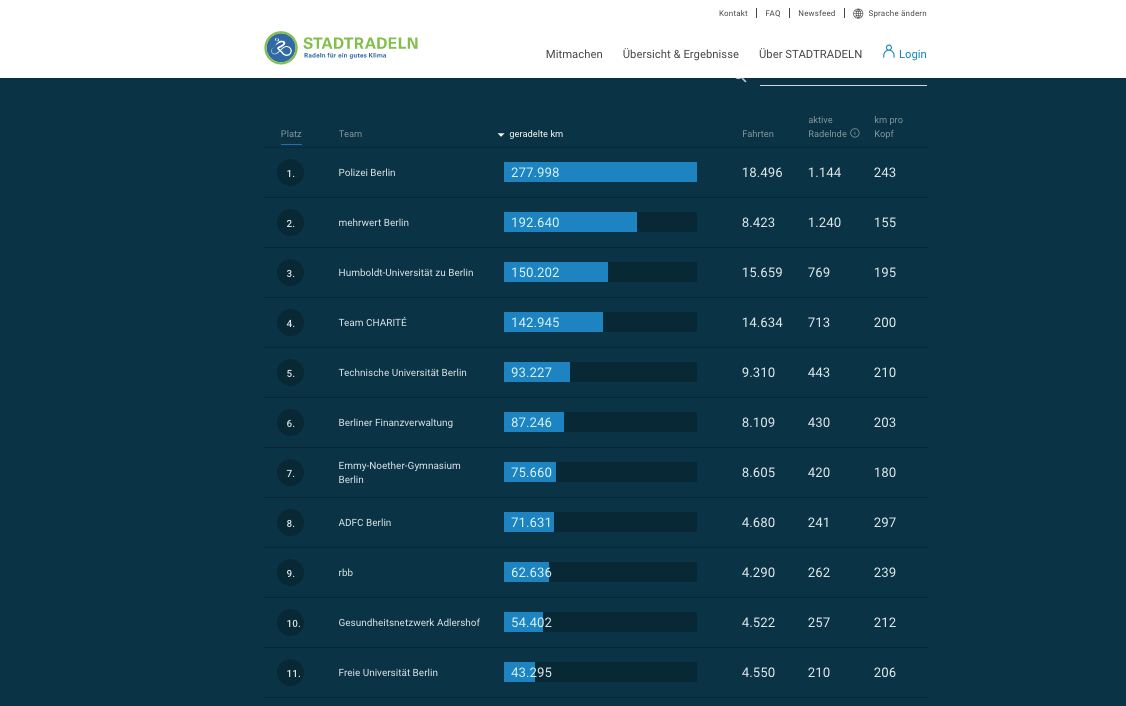1126x706 pixels.
Task: Click the STADTRADELN bicycle logo
Action: click(x=281, y=47)
